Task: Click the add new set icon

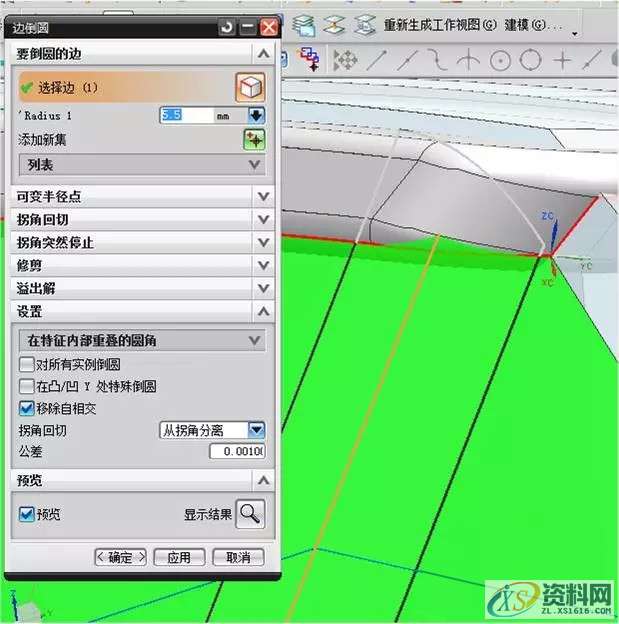Action: pyautogui.click(x=254, y=140)
